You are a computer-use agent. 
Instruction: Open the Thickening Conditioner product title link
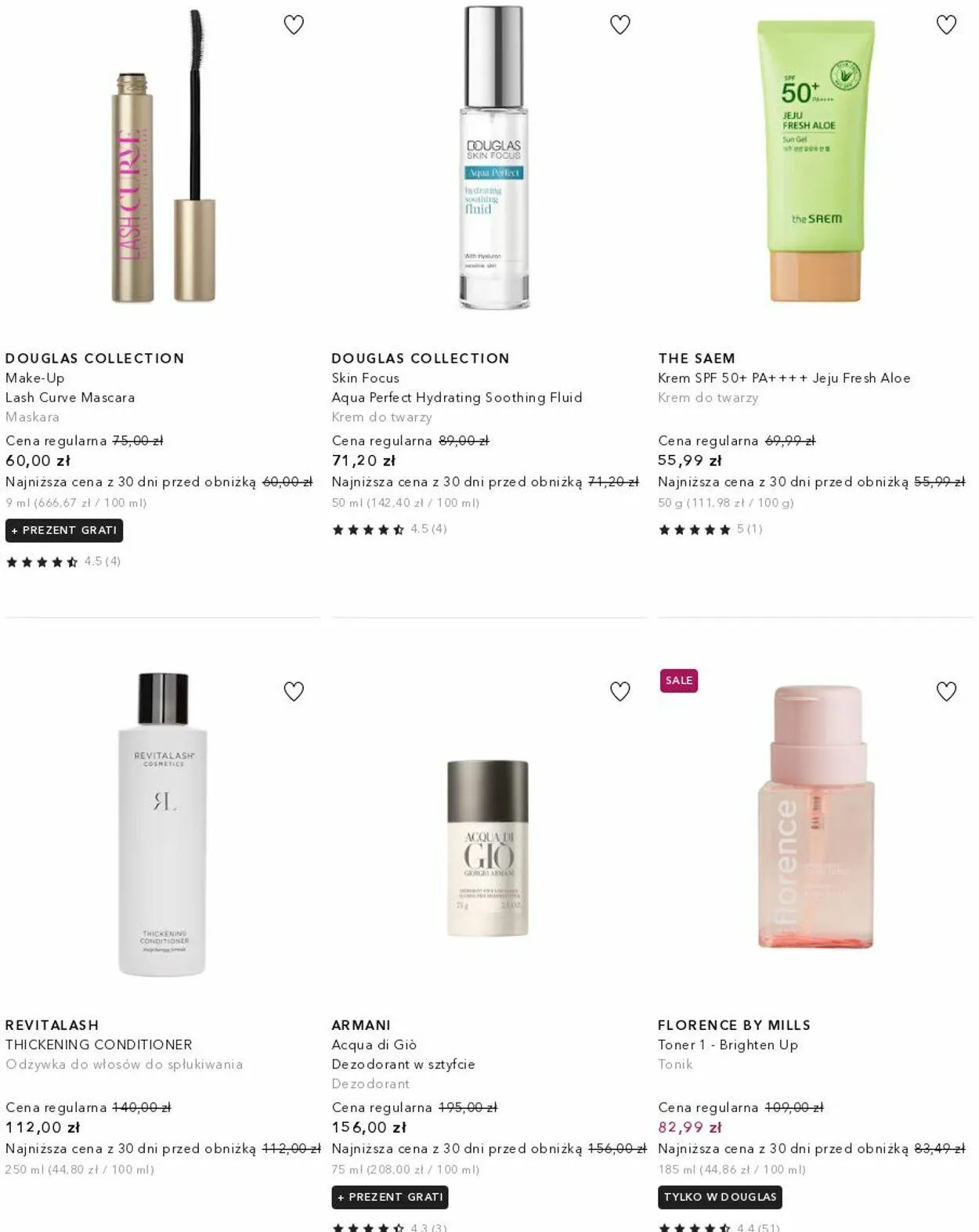pos(99,1045)
